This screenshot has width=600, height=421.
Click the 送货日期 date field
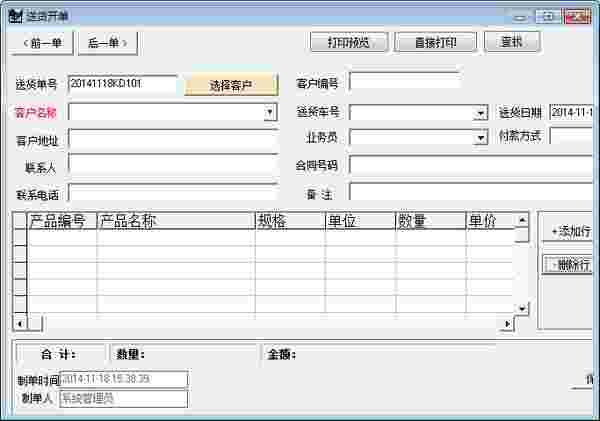click(572, 113)
